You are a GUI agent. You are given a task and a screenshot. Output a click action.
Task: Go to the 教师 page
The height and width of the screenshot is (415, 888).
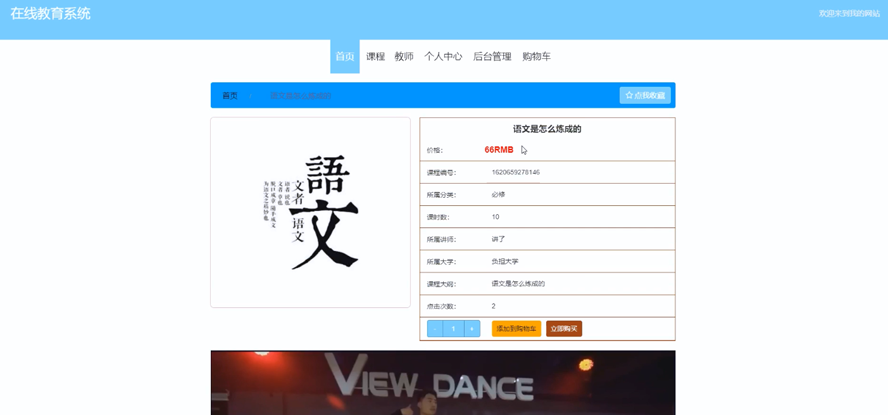(404, 57)
